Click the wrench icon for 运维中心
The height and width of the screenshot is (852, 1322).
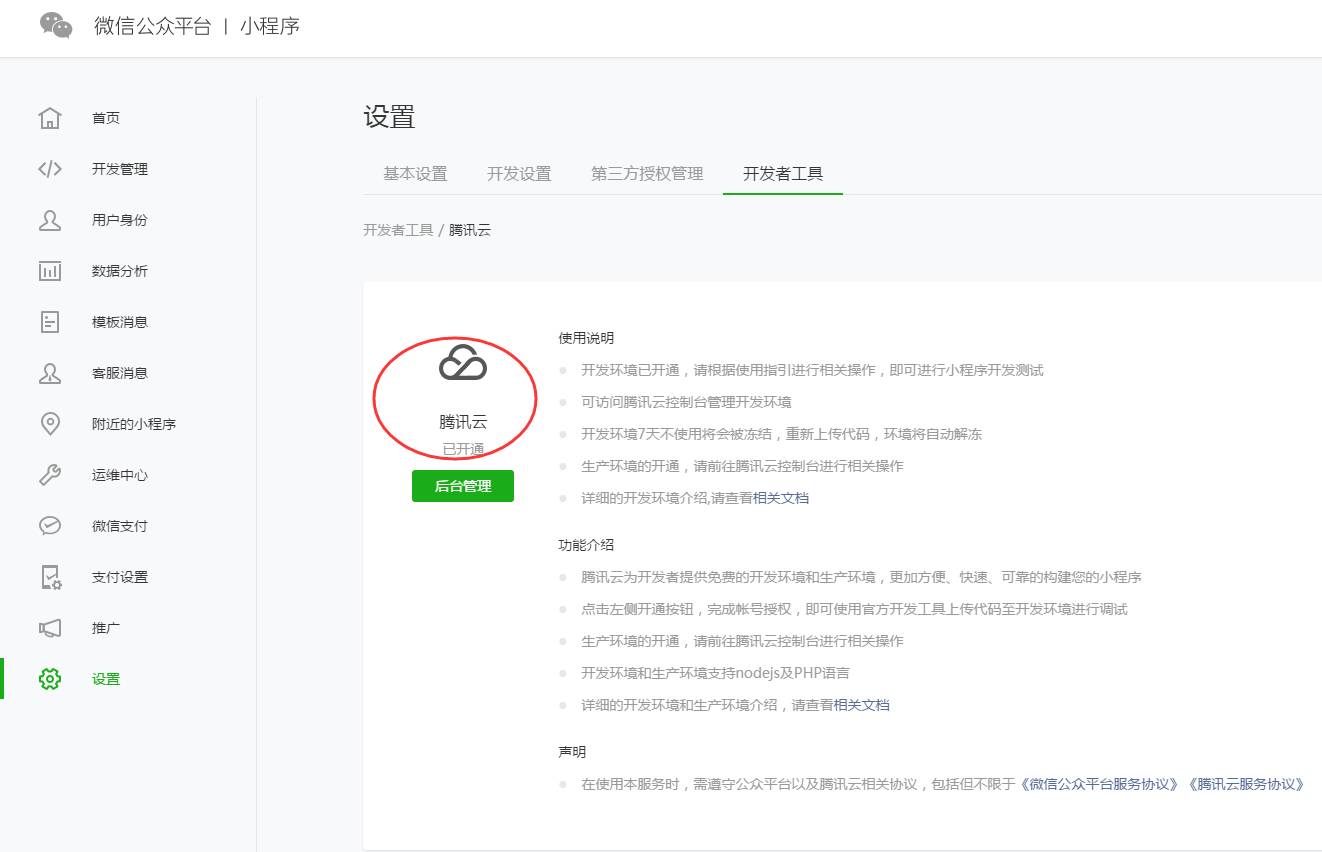click(x=50, y=475)
